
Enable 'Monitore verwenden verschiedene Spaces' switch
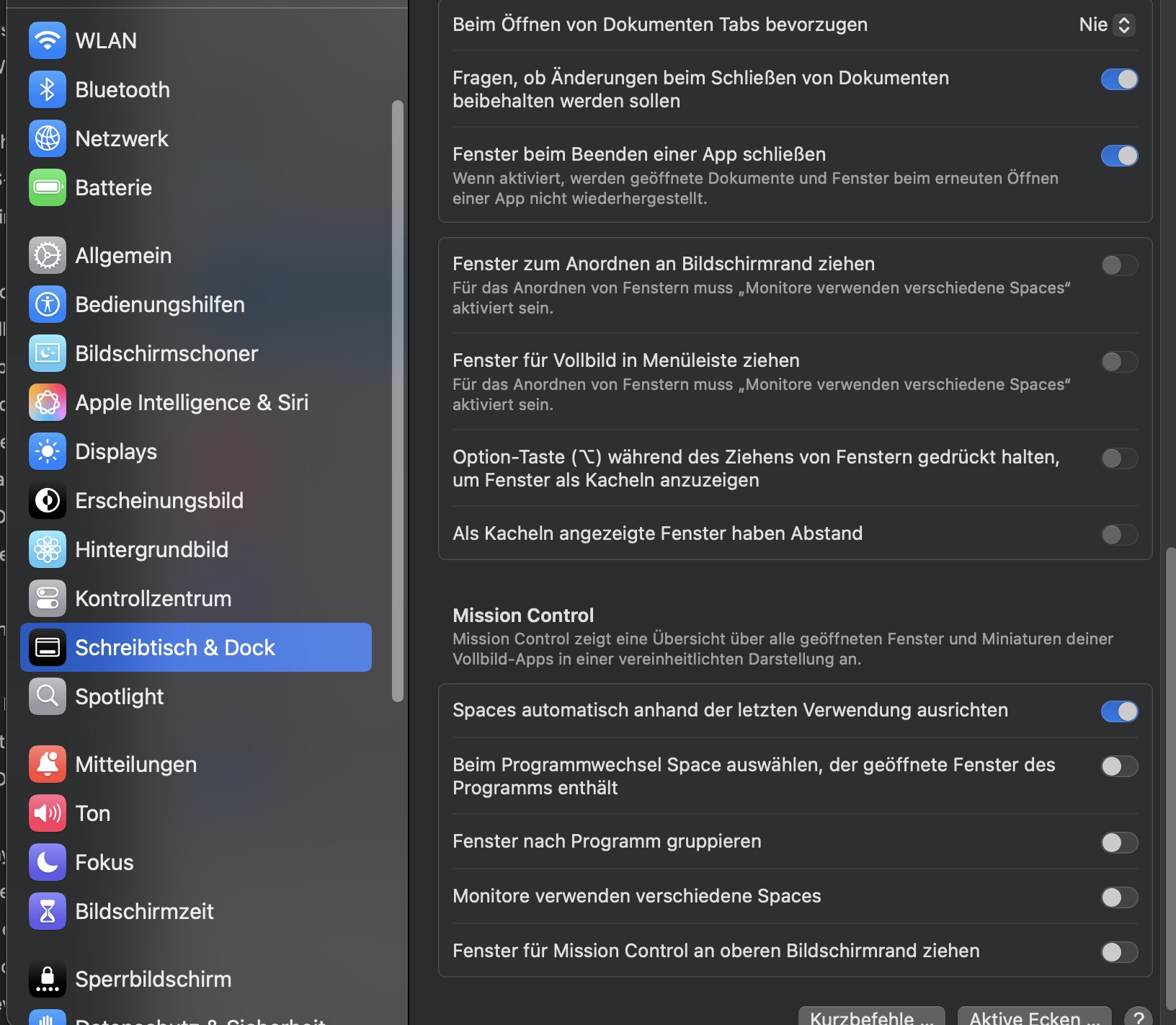pos(1119,897)
